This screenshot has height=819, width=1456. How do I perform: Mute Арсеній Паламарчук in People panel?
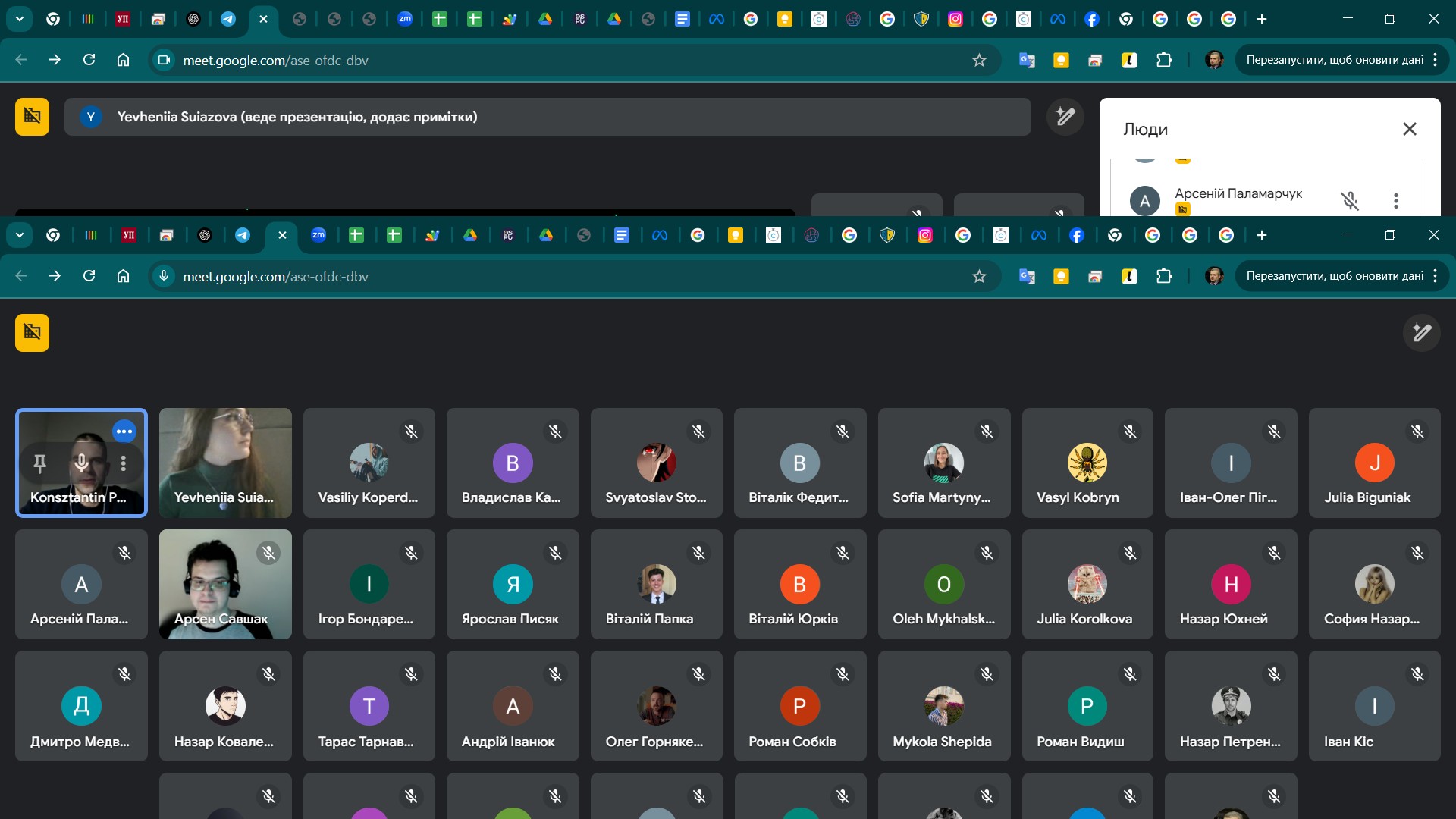(1349, 201)
